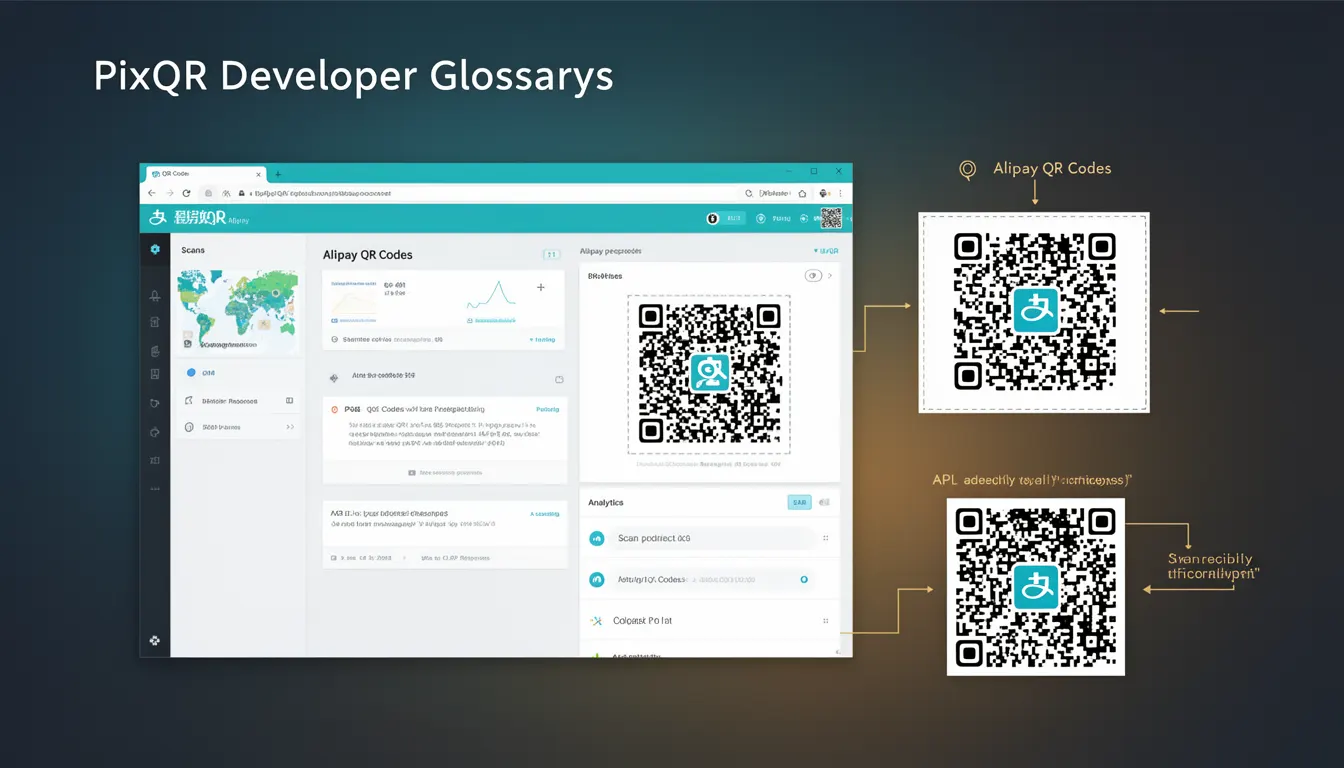Close the QR Codes browser tab
Screen dimensions: 1344x768
coord(258,174)
